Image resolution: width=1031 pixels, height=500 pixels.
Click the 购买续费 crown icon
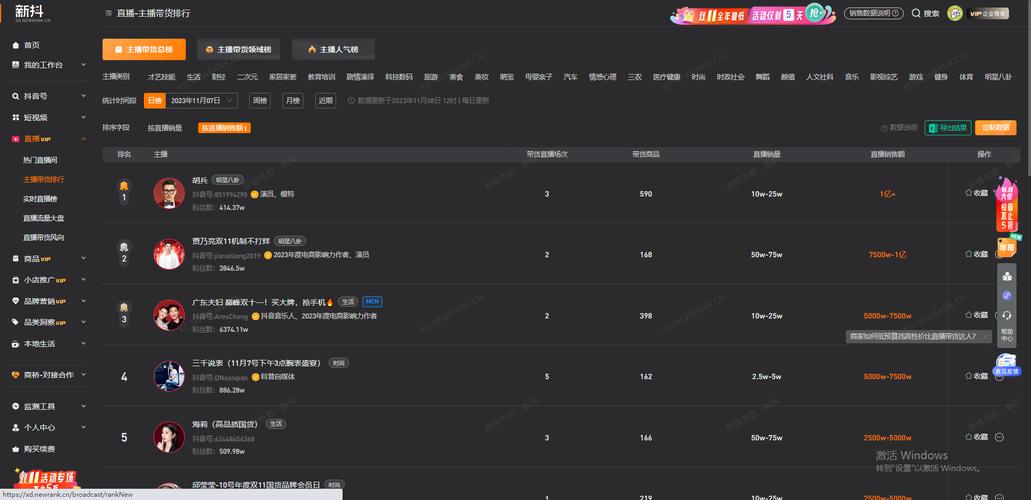click(x=16, y=449)
